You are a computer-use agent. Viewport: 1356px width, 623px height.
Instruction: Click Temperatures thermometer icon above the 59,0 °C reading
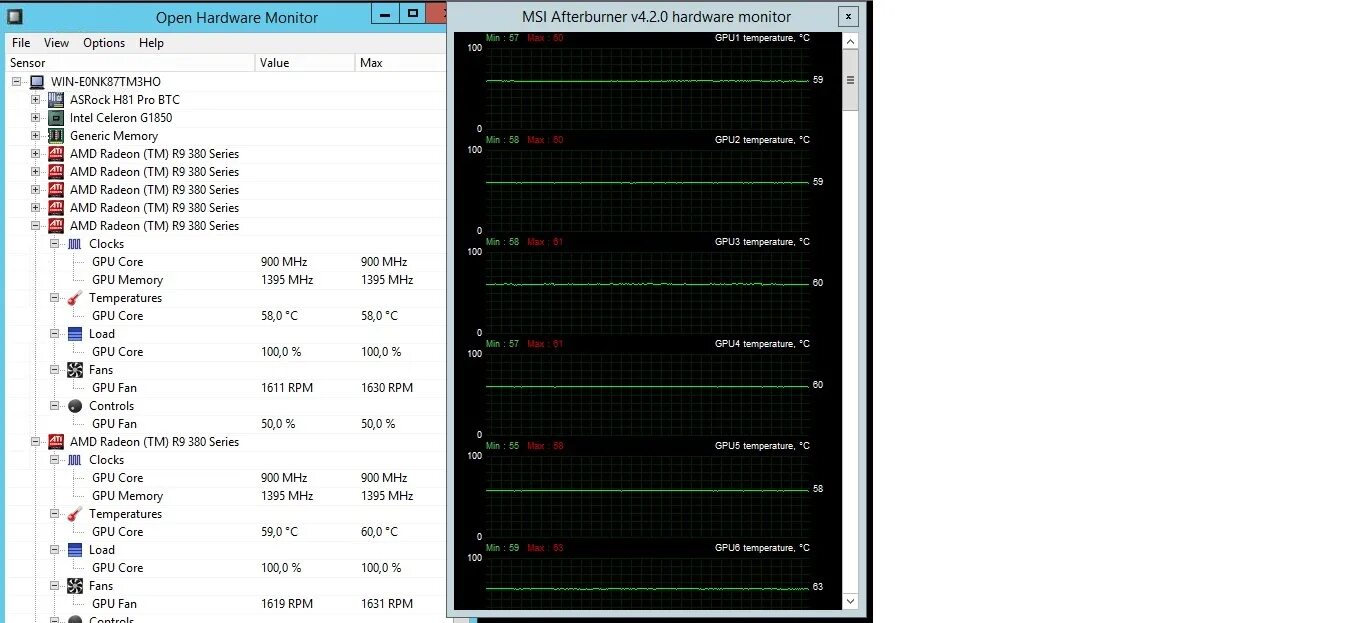[75, 514]
